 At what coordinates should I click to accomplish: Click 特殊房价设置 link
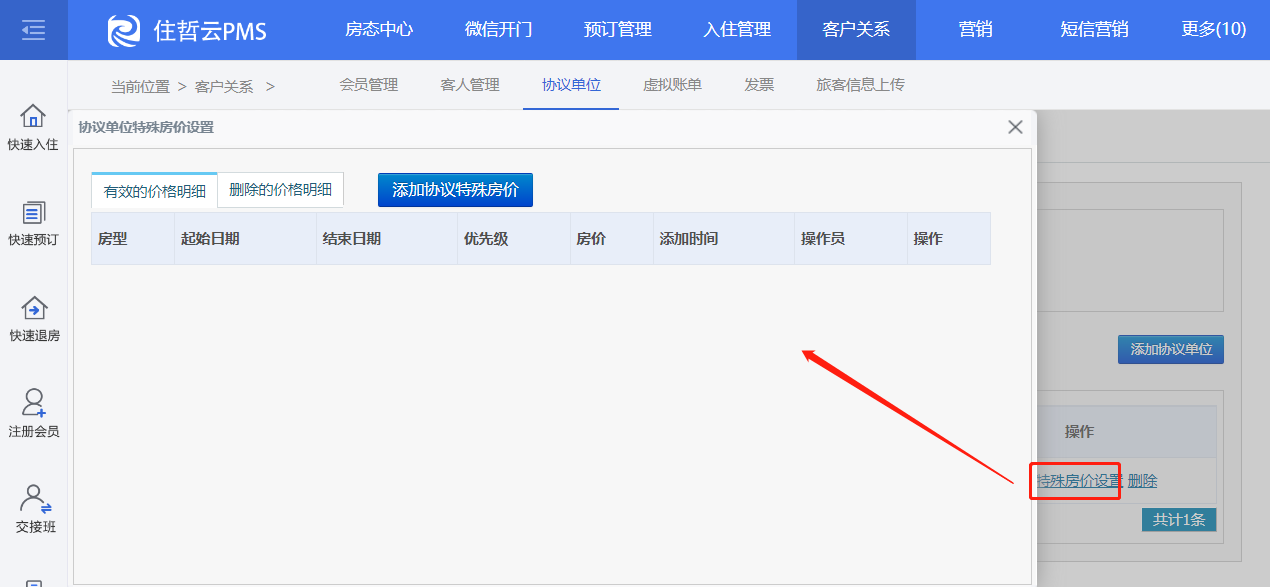click(x=1078, y=481)
